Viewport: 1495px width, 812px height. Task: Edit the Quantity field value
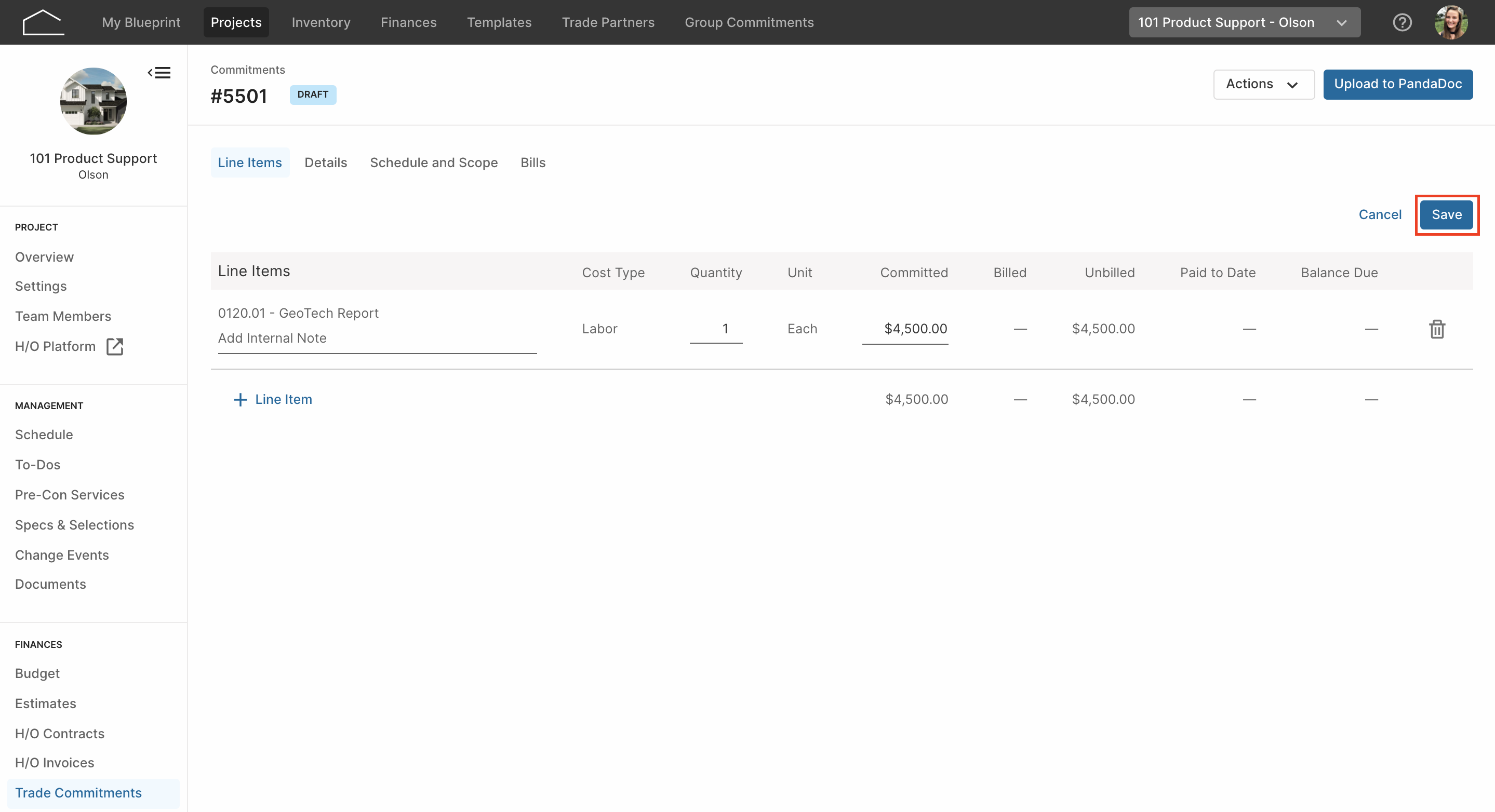pyautogui.click(x=716, y=330)
